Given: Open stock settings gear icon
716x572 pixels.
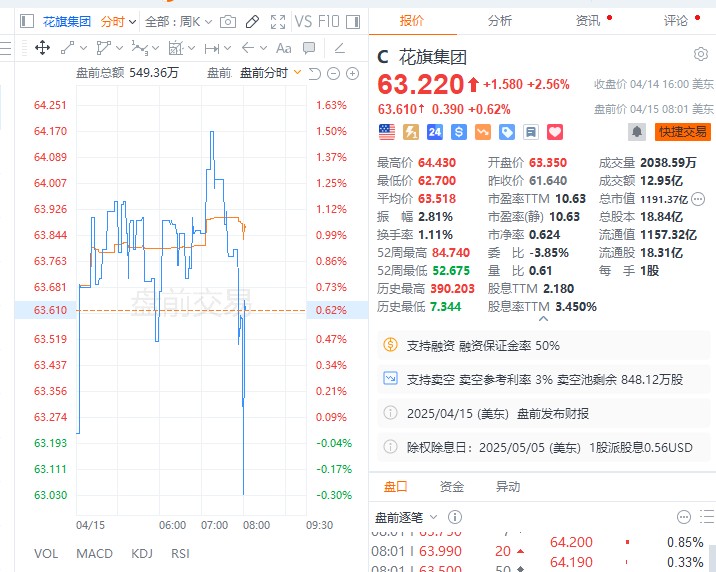Looking at the screenshot, I should point(700,54).
